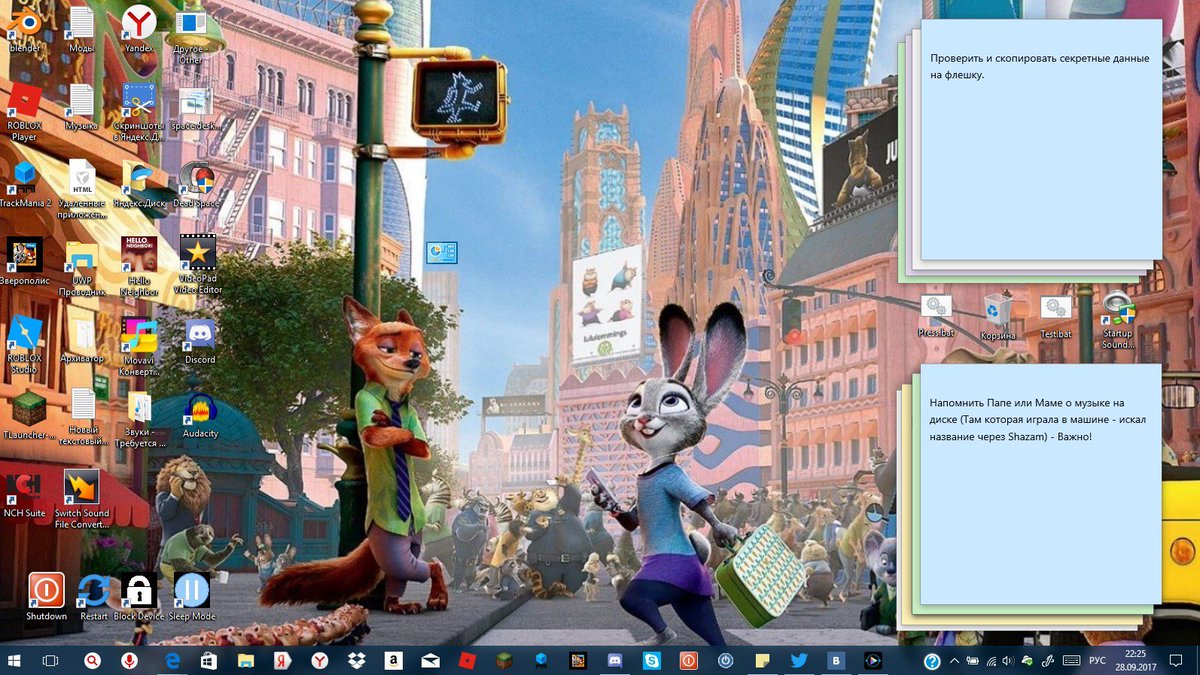Viewport: 1200px width, 675px height.
Task: Activate the microphone voice icon in taskbar
Action: click(x=129, y=660)
